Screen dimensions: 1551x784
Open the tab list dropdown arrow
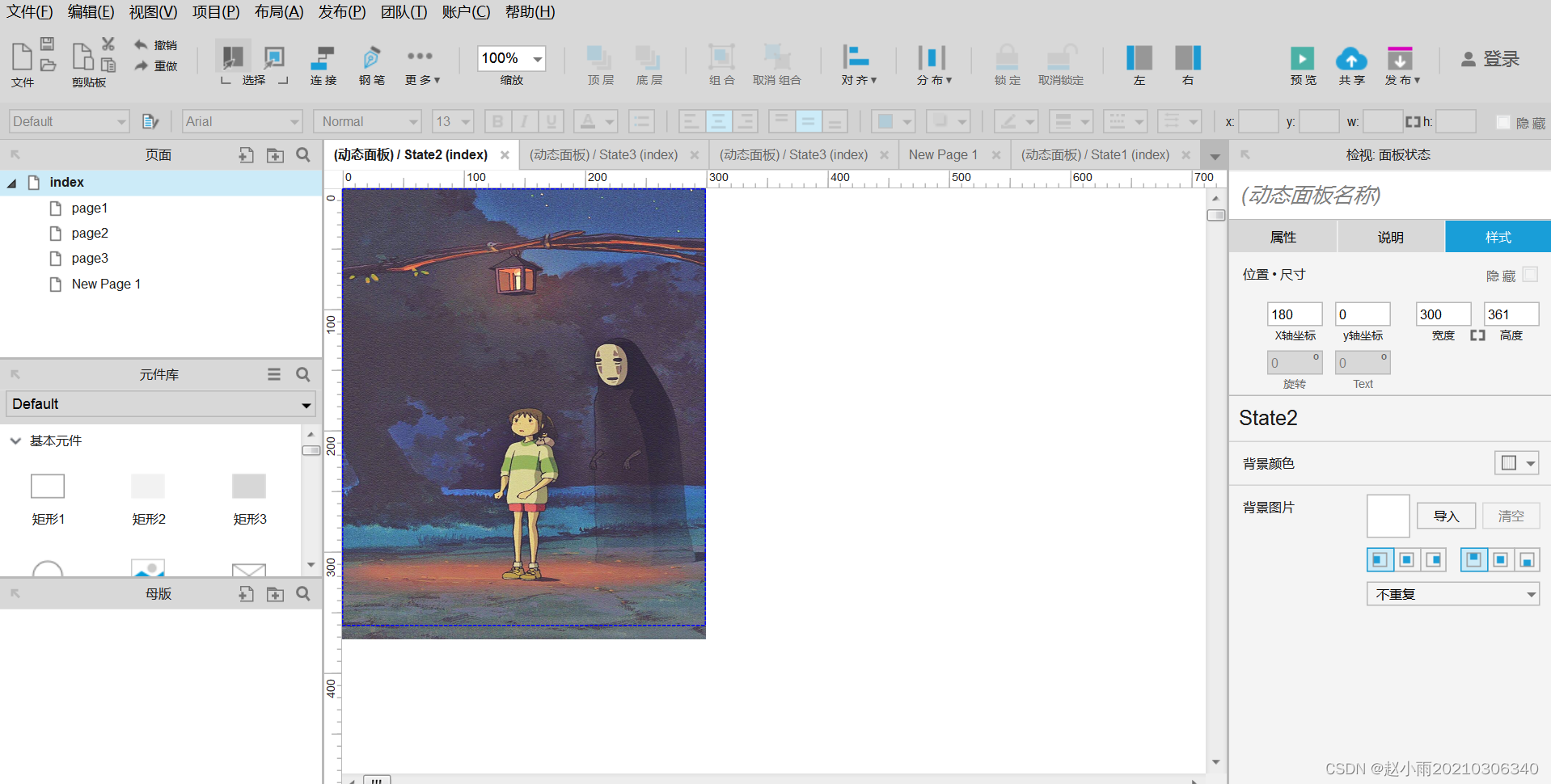pos(1215,156)
